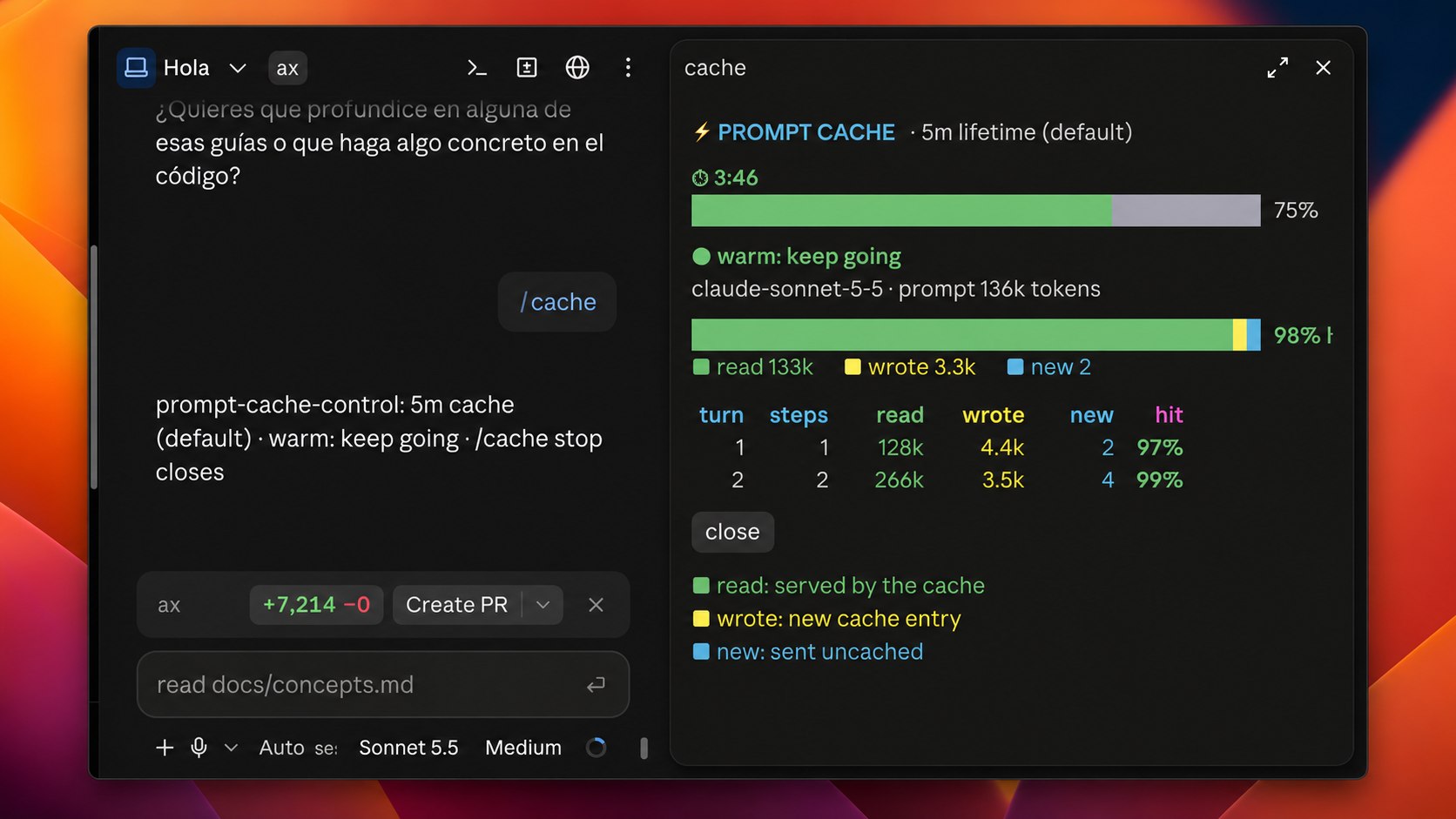Click the 3:46 timer clock icon

[x=700, y=178]
